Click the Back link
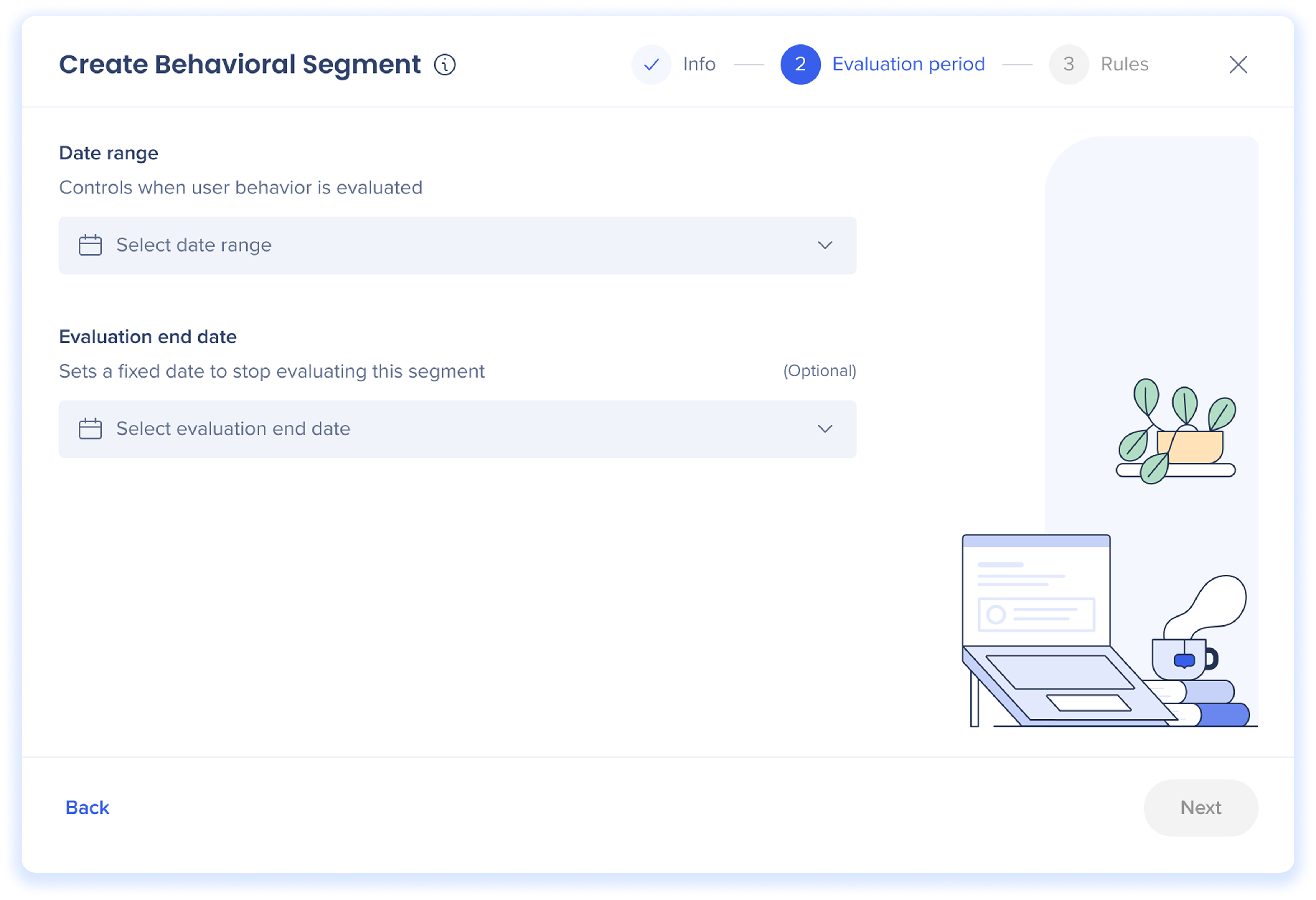1316x900 pixels. [87, 807]
